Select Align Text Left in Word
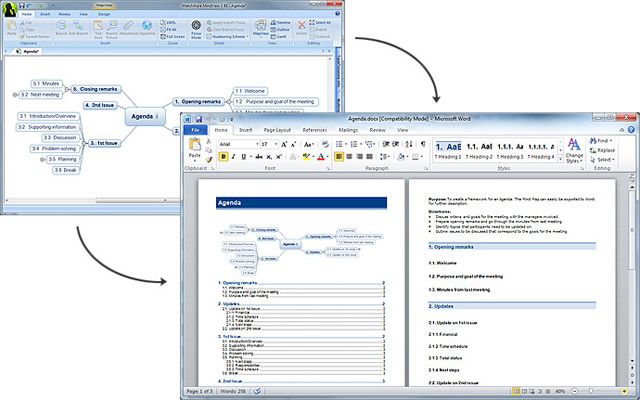Image resolution: width=640 pixels, height=400 pixels. pyautogui.click(x=339, y=157)
